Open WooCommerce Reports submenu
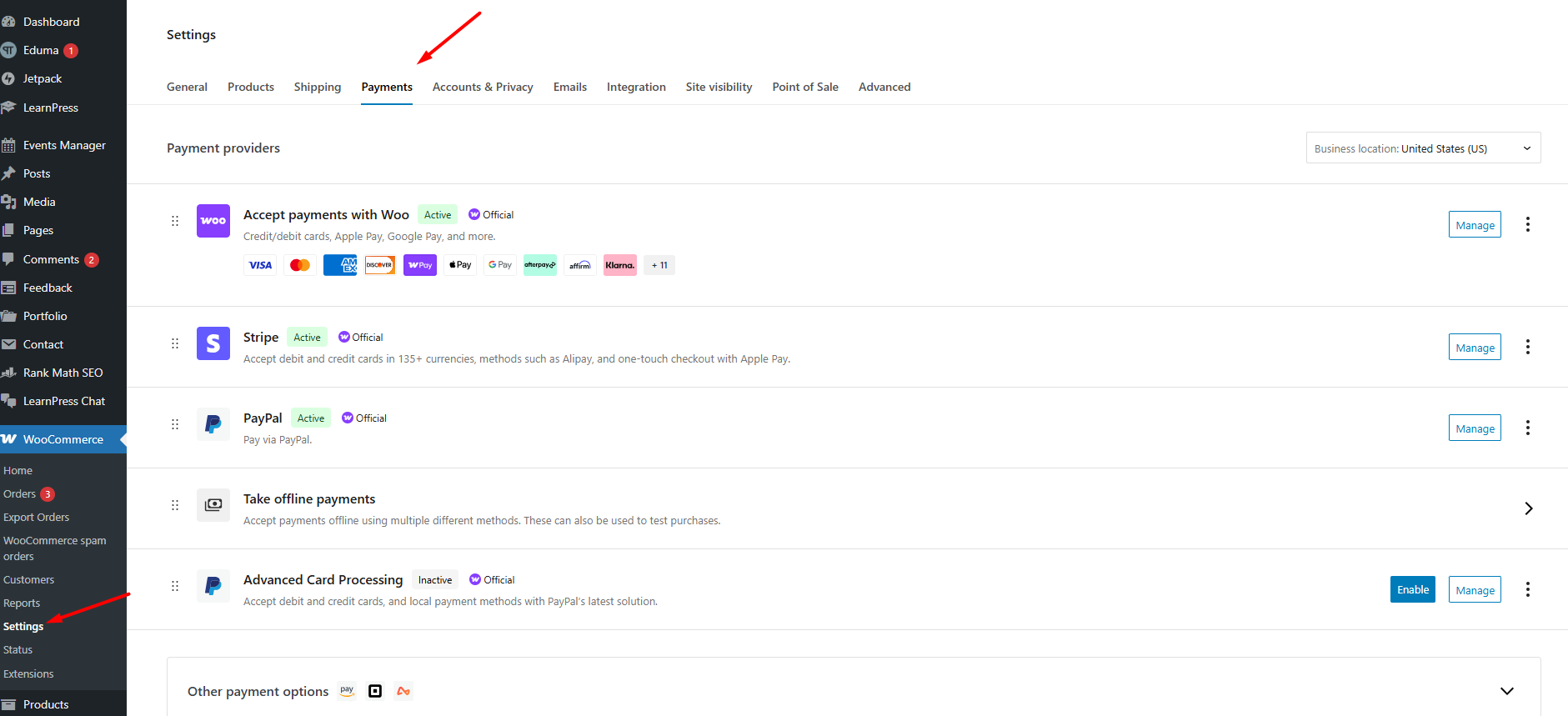This screenshot has width=1568, height=716. (x=22, y=603)
